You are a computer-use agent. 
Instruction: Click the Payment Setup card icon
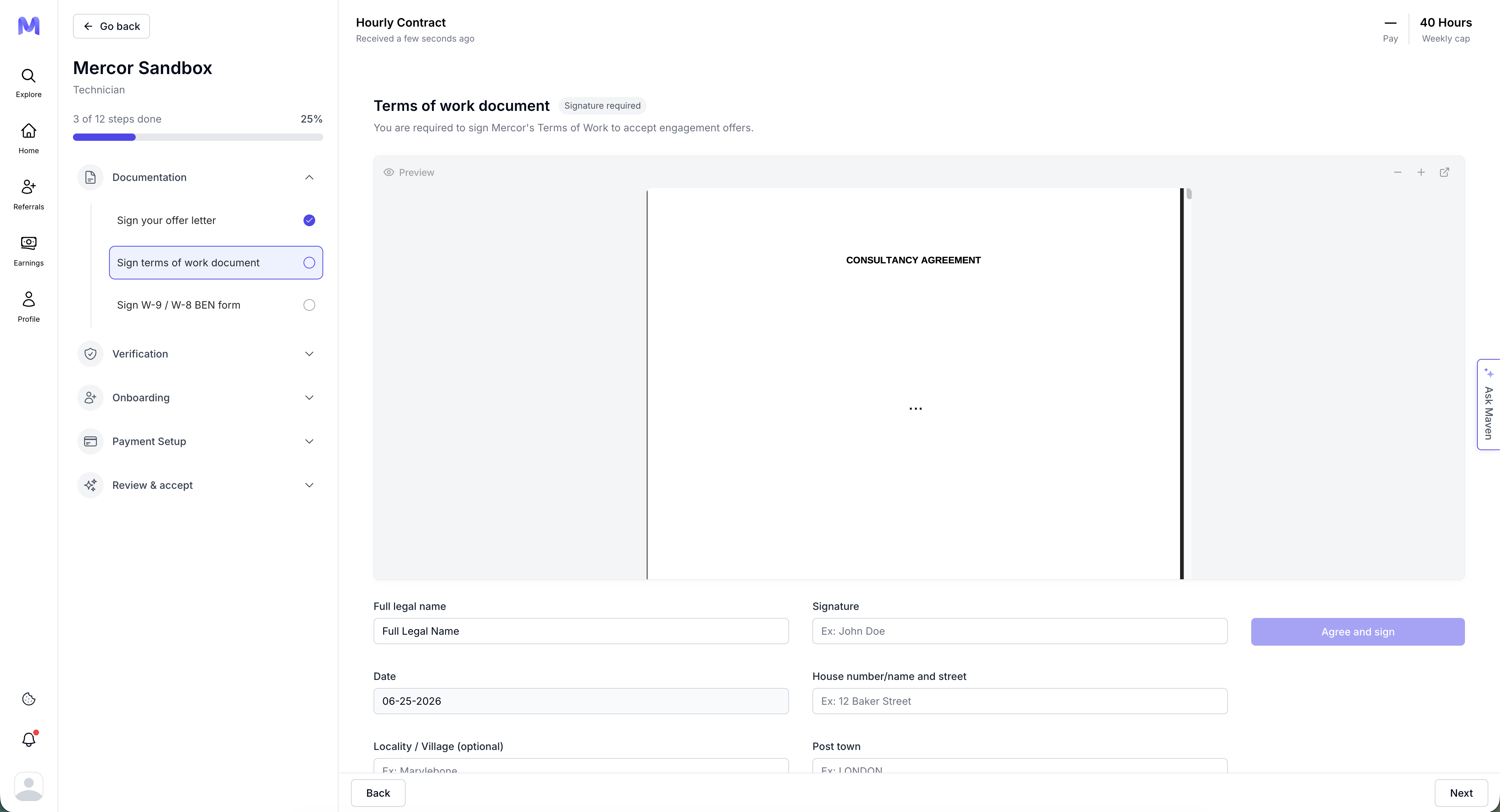(90, 441)
